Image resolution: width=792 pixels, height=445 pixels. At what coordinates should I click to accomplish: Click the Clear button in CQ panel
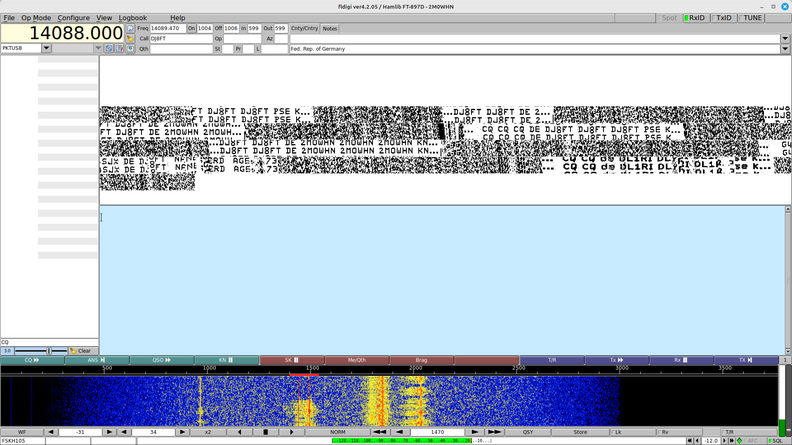pyautogui.click(x=82, y=351)
